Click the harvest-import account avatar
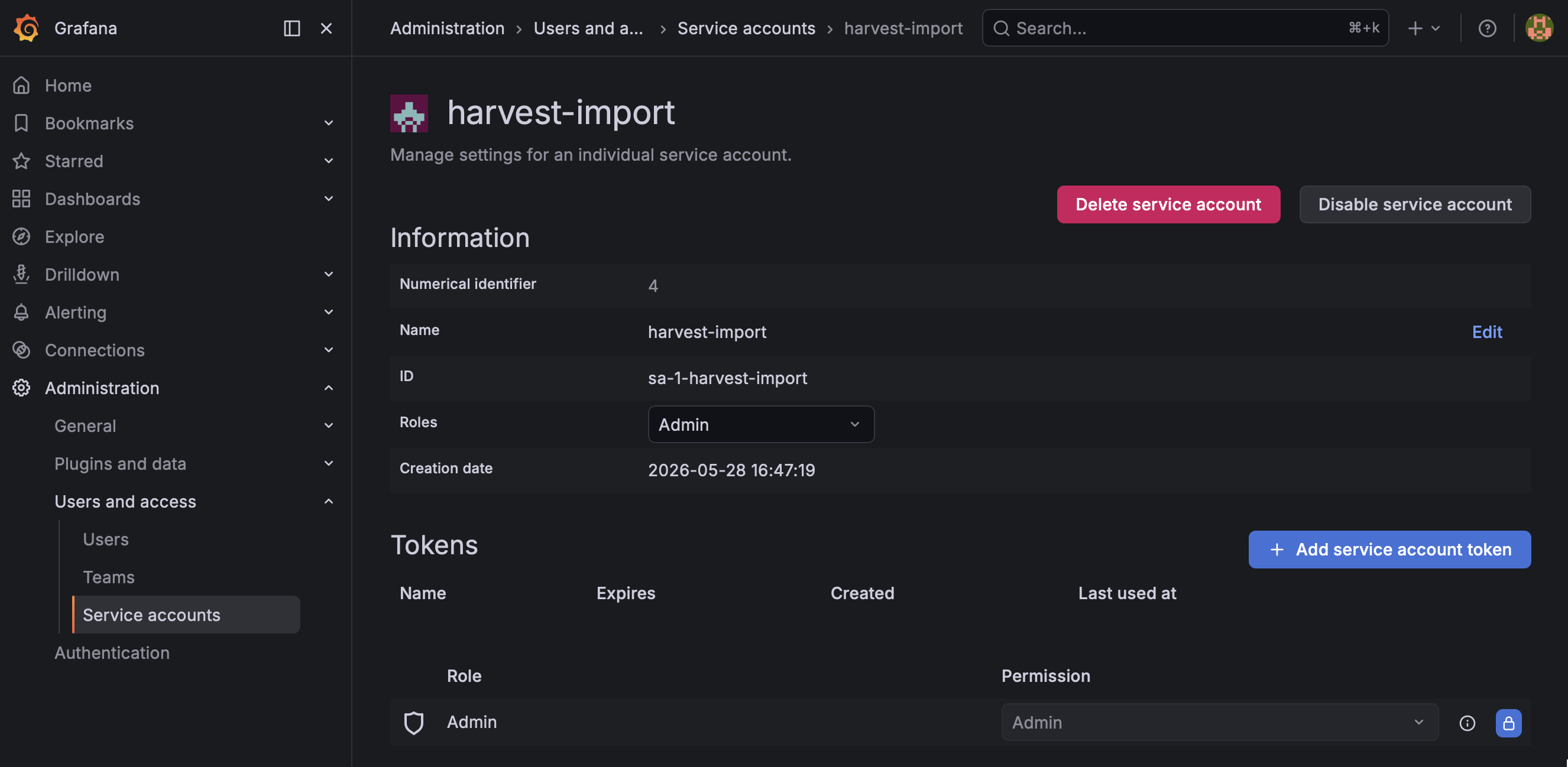Image resolution: width=1568 pixels, height=767 pixels. tap(409, 113)
